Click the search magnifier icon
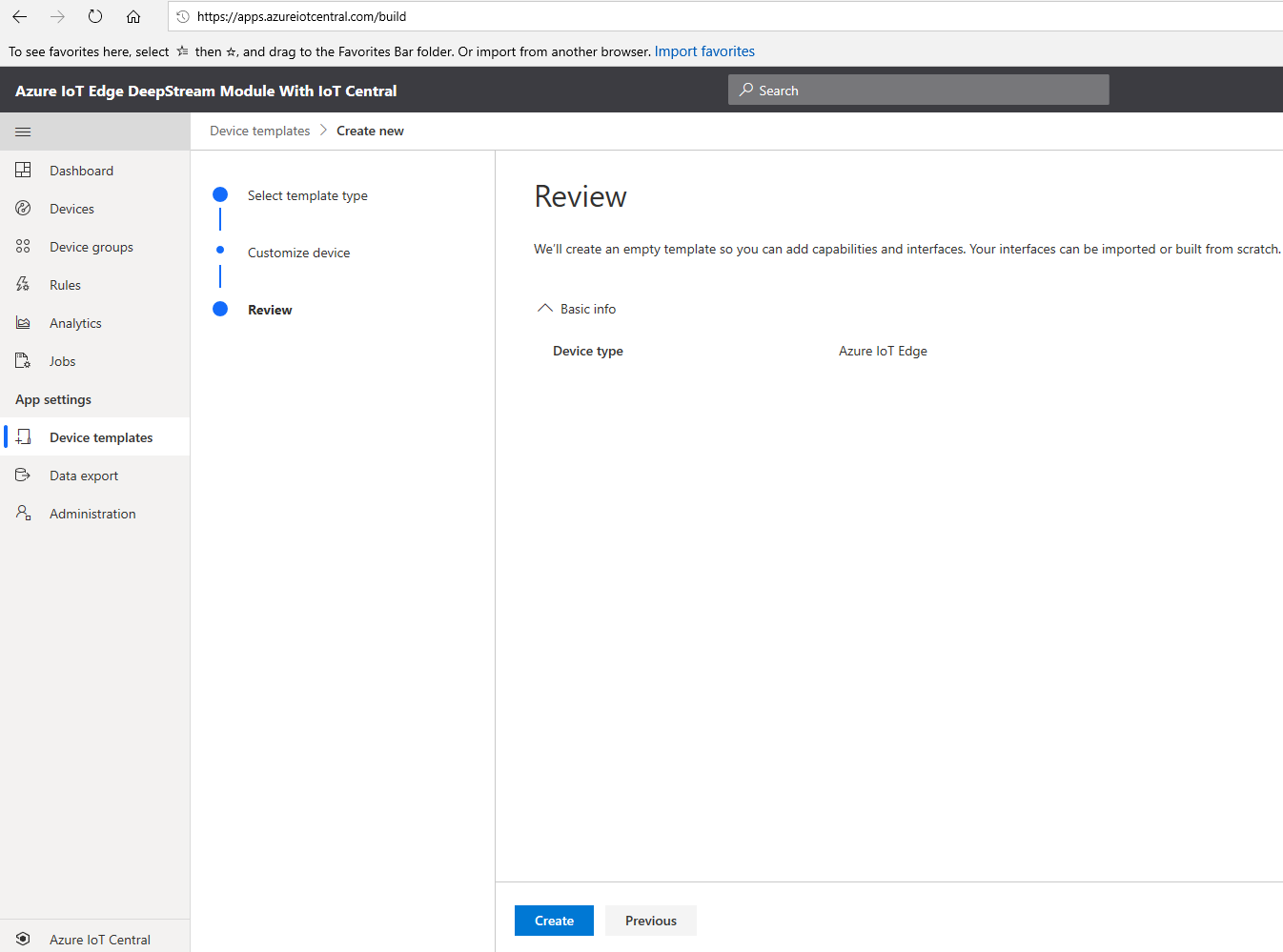 [746, 90]
